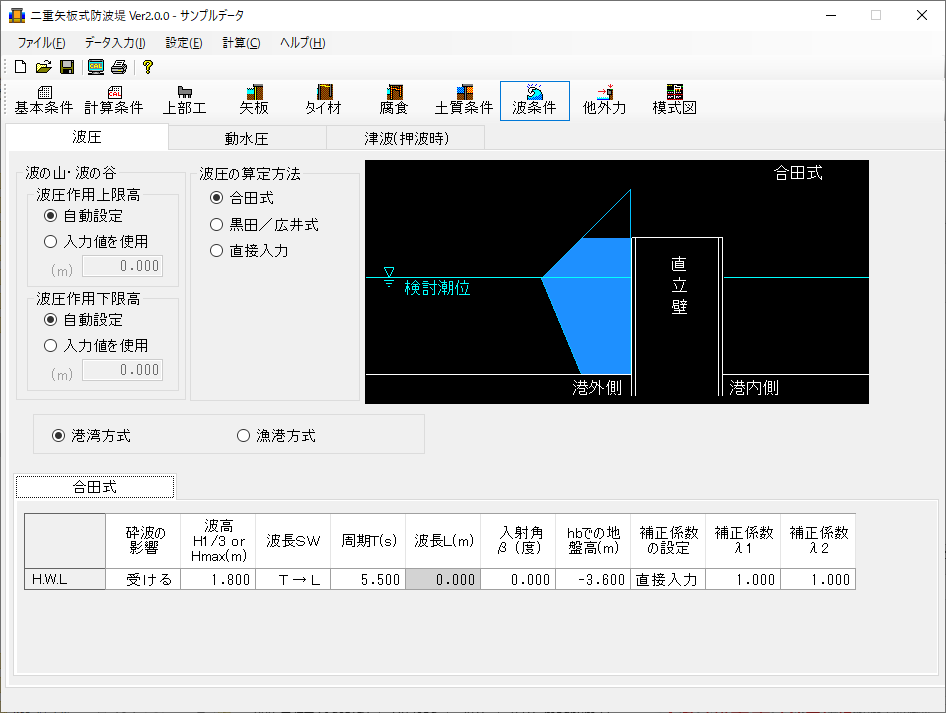Click the 補正係数の設定 column header
The width and height of the screenshot is (946, 713).
point(668,541)
